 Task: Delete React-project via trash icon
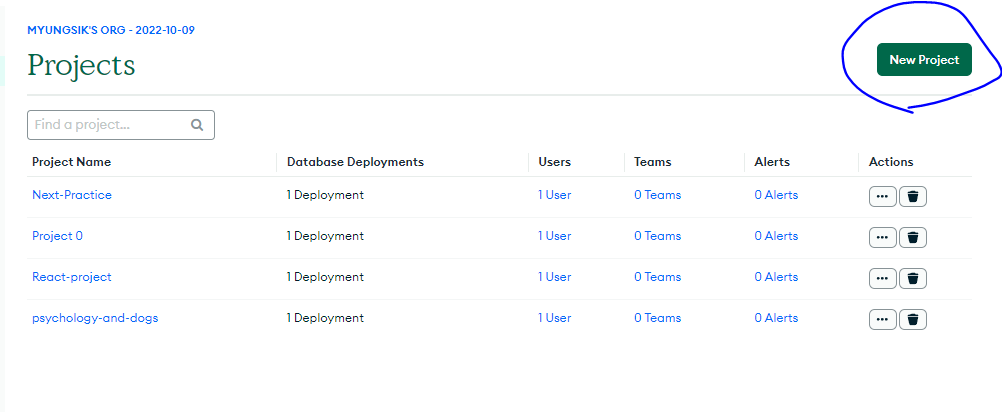[x=913, y=278]
